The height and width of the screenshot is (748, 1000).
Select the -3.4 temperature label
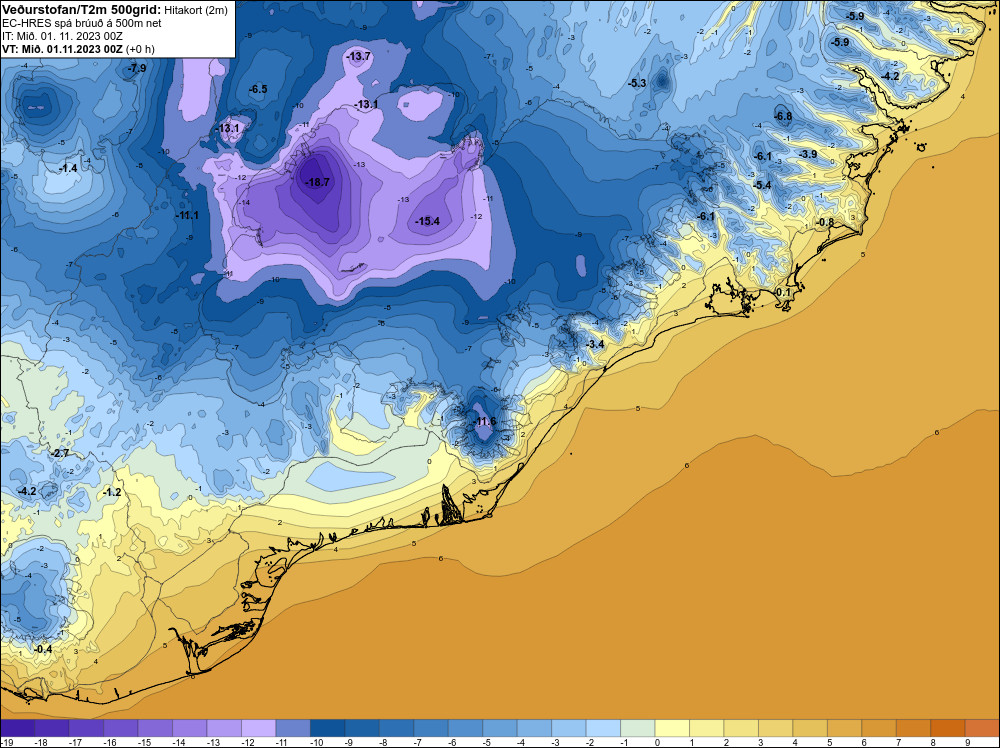coord(595,344)
